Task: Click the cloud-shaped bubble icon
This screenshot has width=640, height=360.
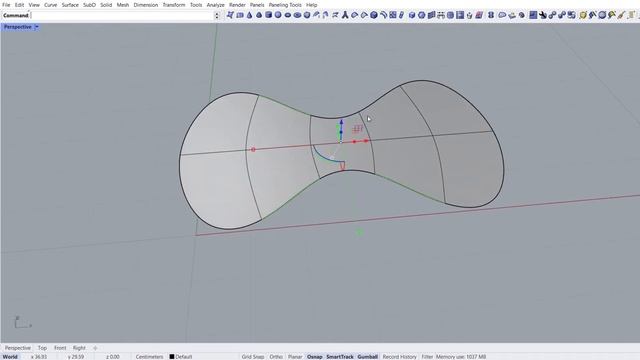Action: point(502,15)
